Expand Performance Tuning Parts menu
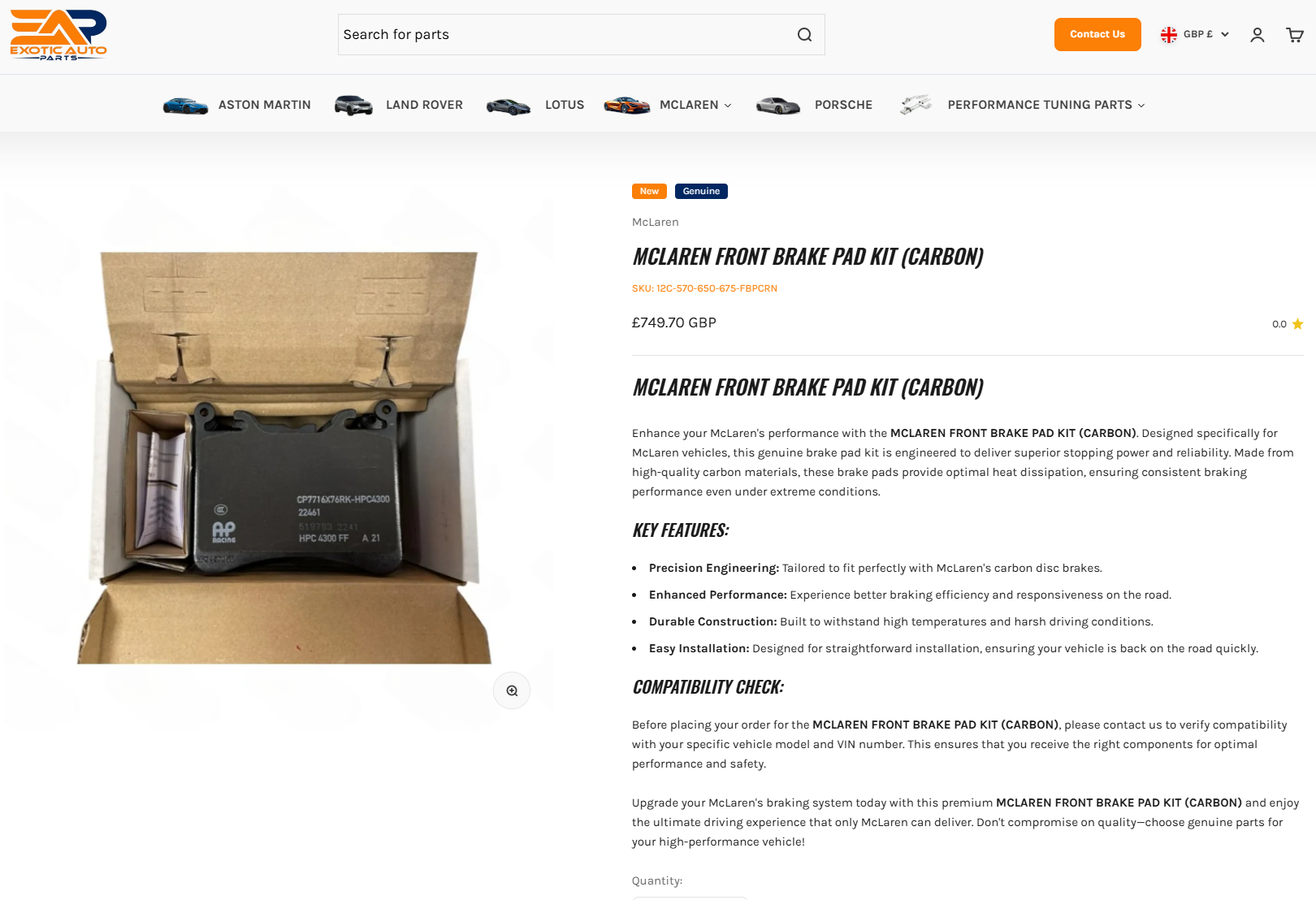Screen dimensions: 1316x900 click(1045, 105)
